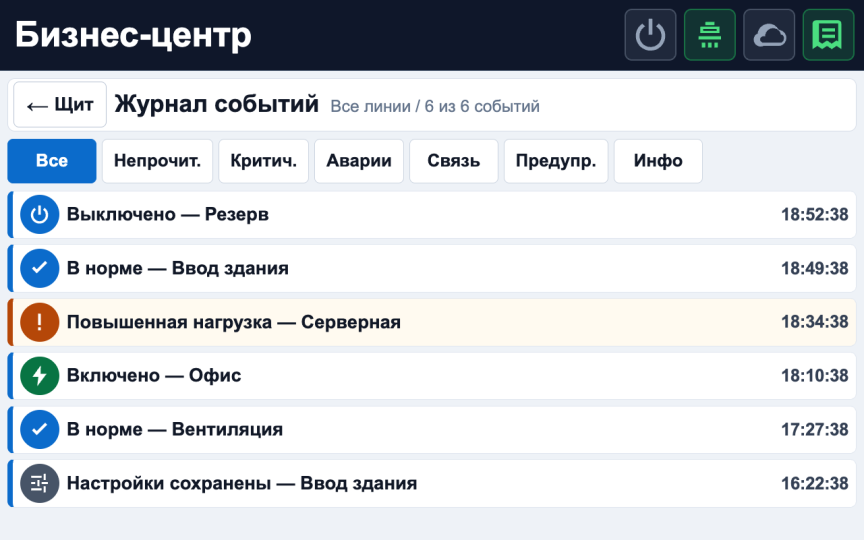Click the timestamp 17:27:38
Viewport: 864px width, 540px height.
point(814,429)
